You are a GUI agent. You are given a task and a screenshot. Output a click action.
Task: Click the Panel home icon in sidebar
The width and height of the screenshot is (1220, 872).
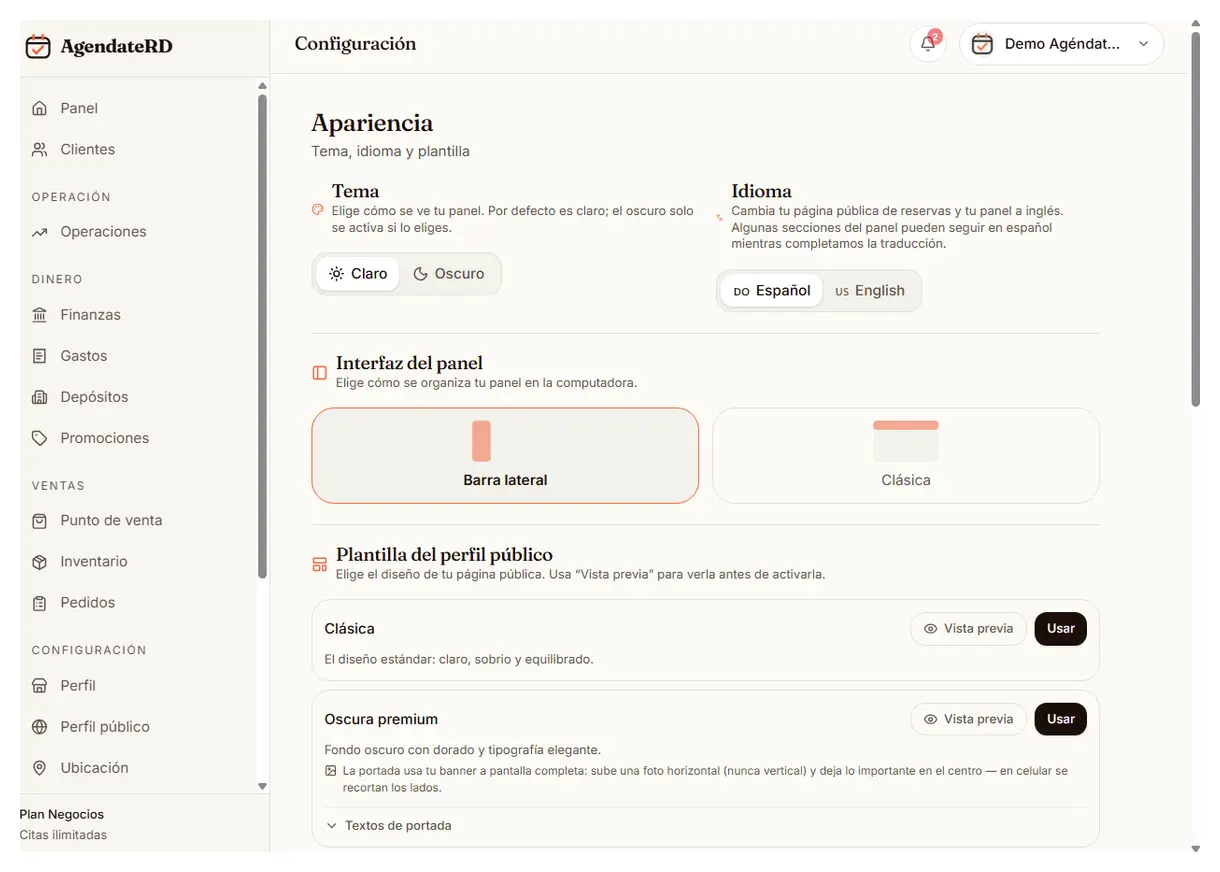(40, 108)
